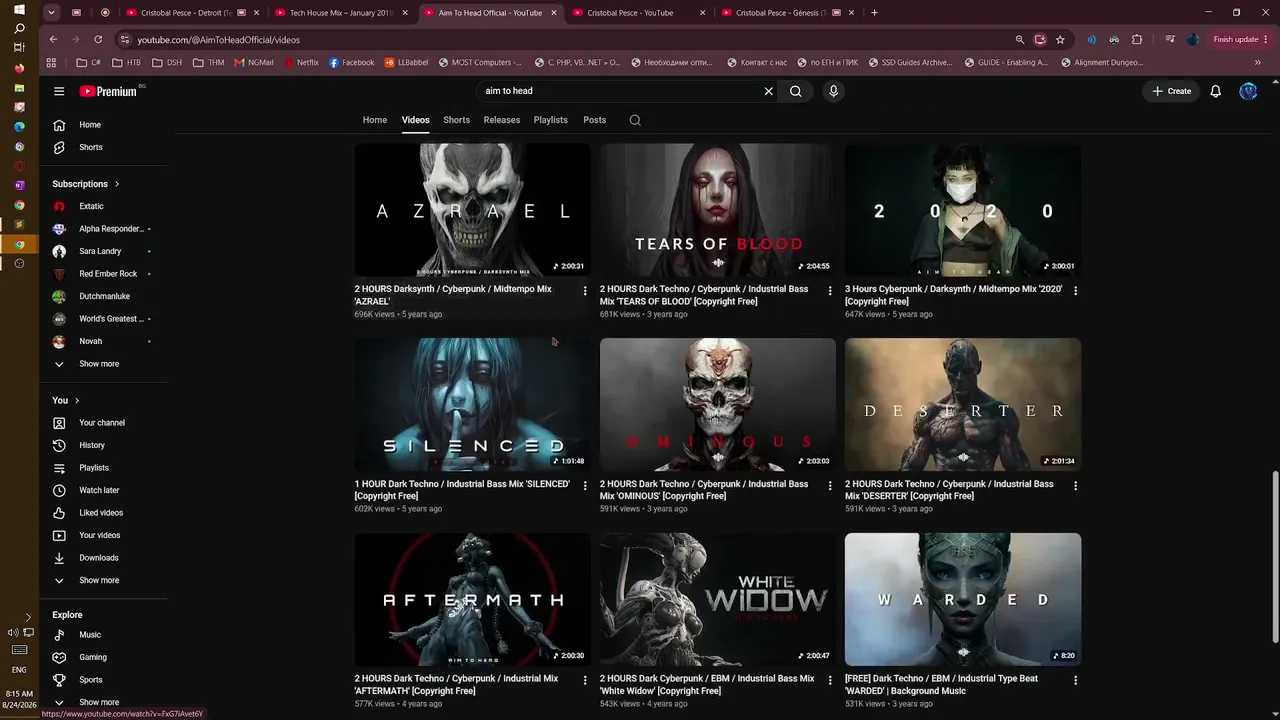1280x720 pixels.
Task: Open more actions for the OMINOUS video
Action: 830,486
